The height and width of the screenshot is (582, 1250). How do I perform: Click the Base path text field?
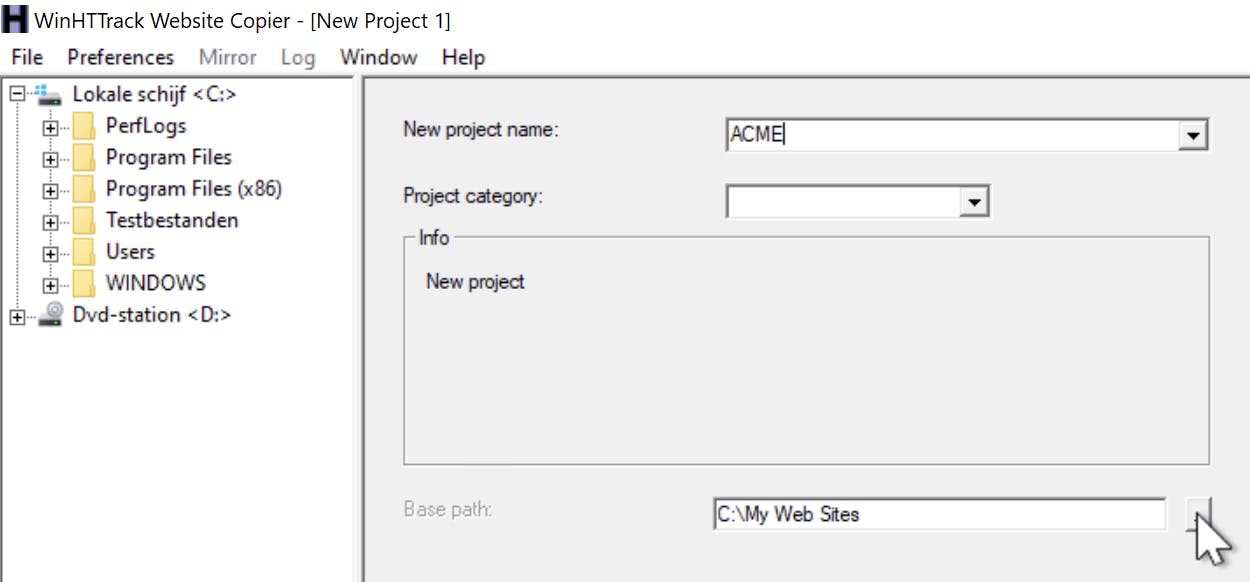click(x=938, y=514)
